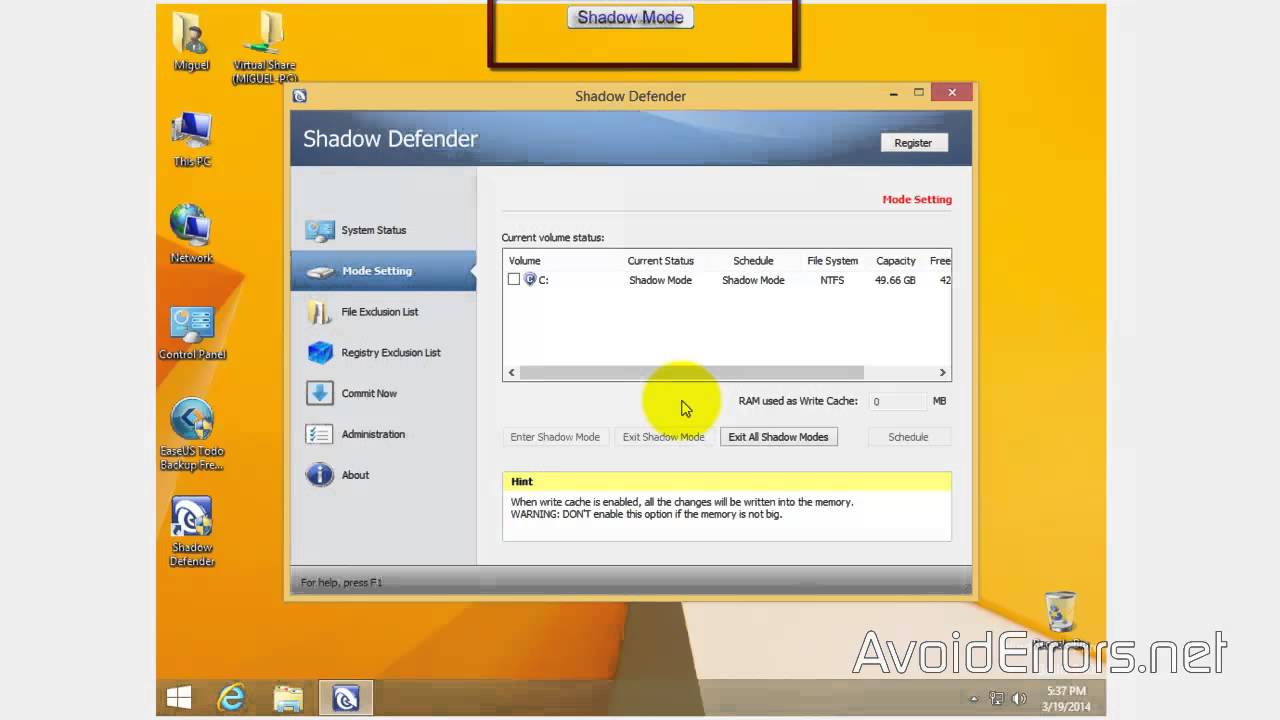The image size is (1280, 720).
Task: Open Administration settings page
Action: [x=373, y=434]
